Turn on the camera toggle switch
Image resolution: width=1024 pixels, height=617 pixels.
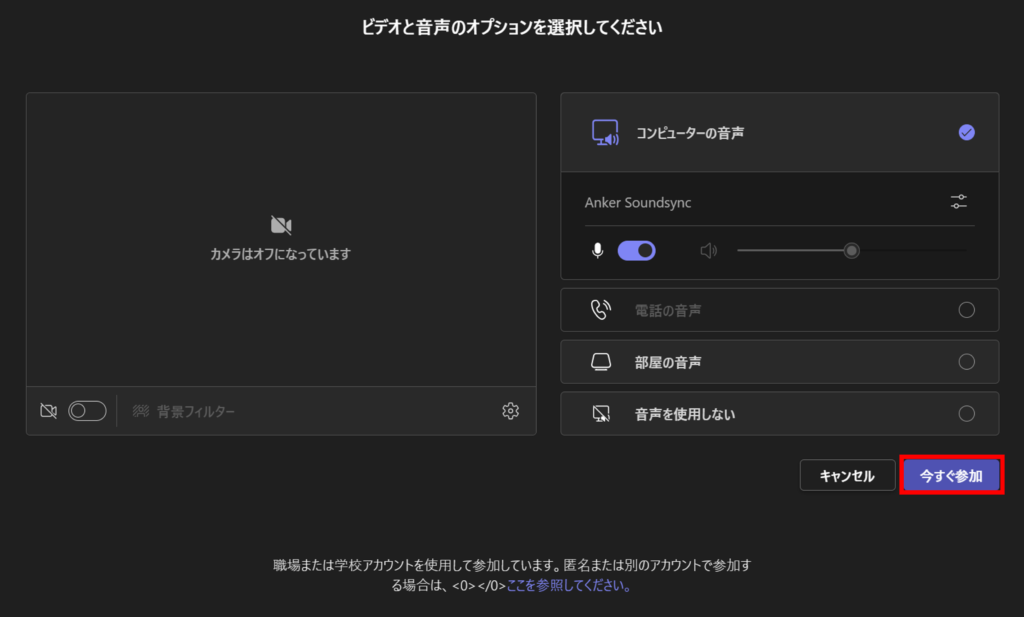coord(87,411)
